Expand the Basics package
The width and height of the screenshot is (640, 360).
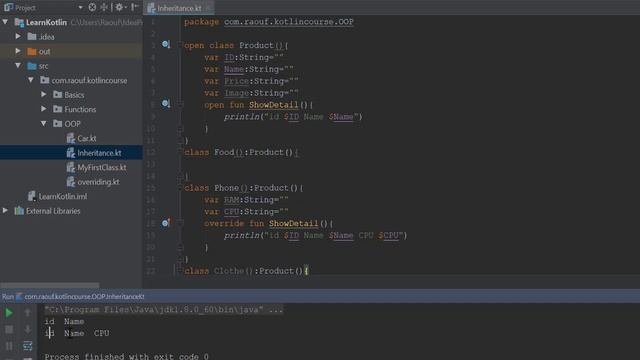pyautogui.click(x=44, y=94)
